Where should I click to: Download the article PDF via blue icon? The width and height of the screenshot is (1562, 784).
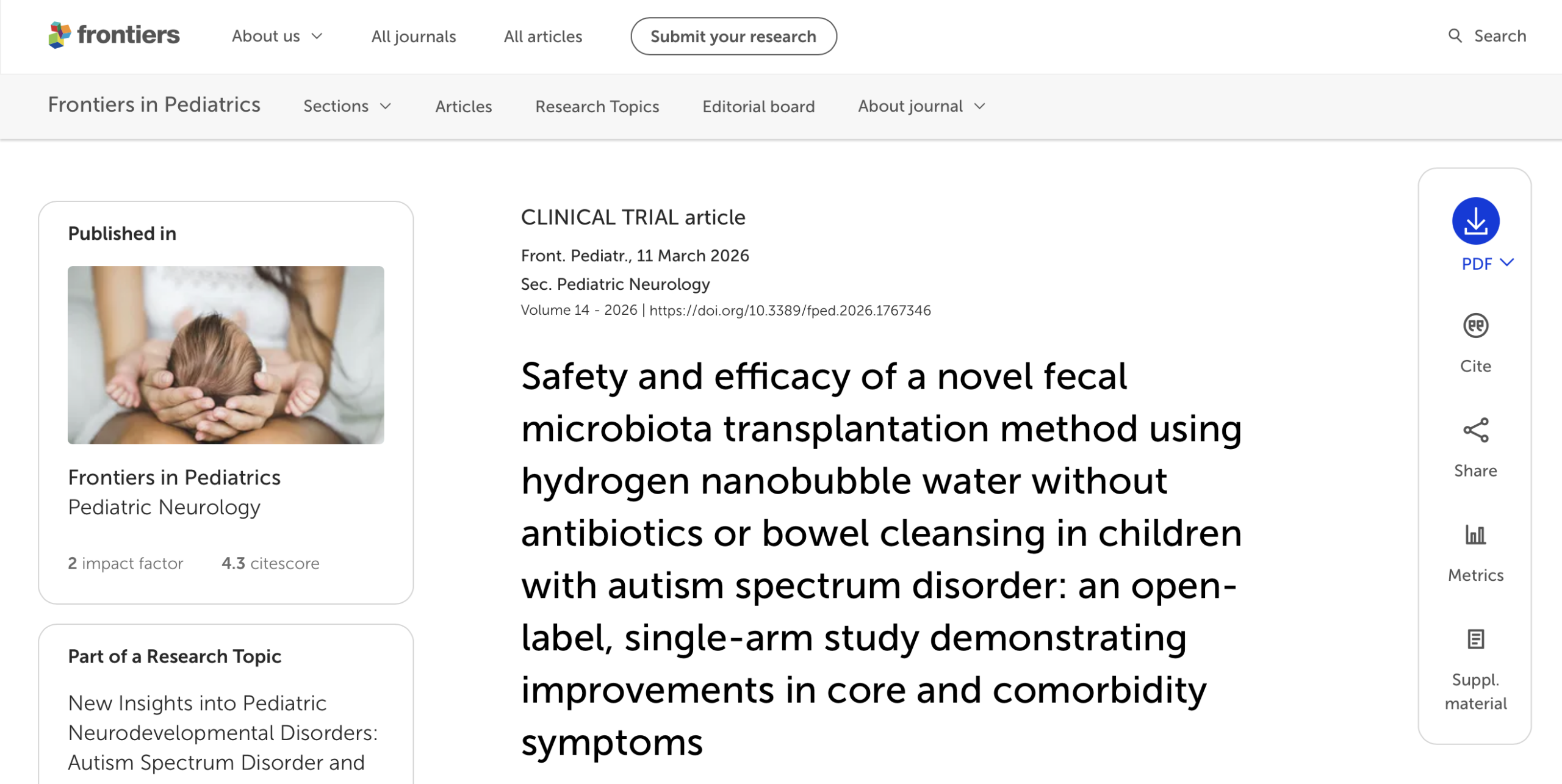[x=1475, y=221]
